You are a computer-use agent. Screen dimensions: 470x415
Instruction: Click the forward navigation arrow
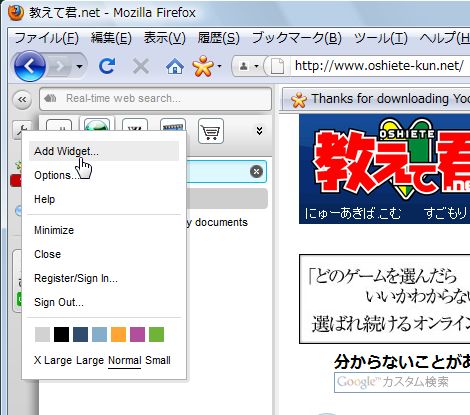(61, 67)
